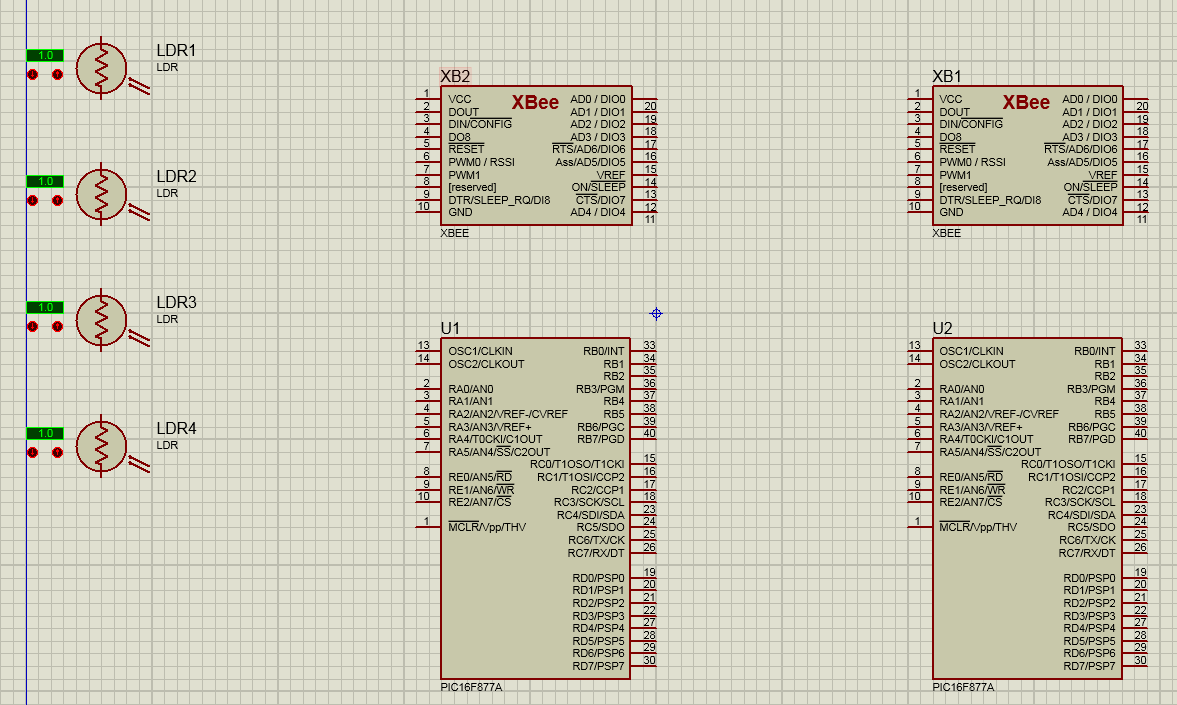Select the LDR2 photoresistor symbol
Screen dimensions: 1177x705
pyautogui.click(x=102, y=194)
